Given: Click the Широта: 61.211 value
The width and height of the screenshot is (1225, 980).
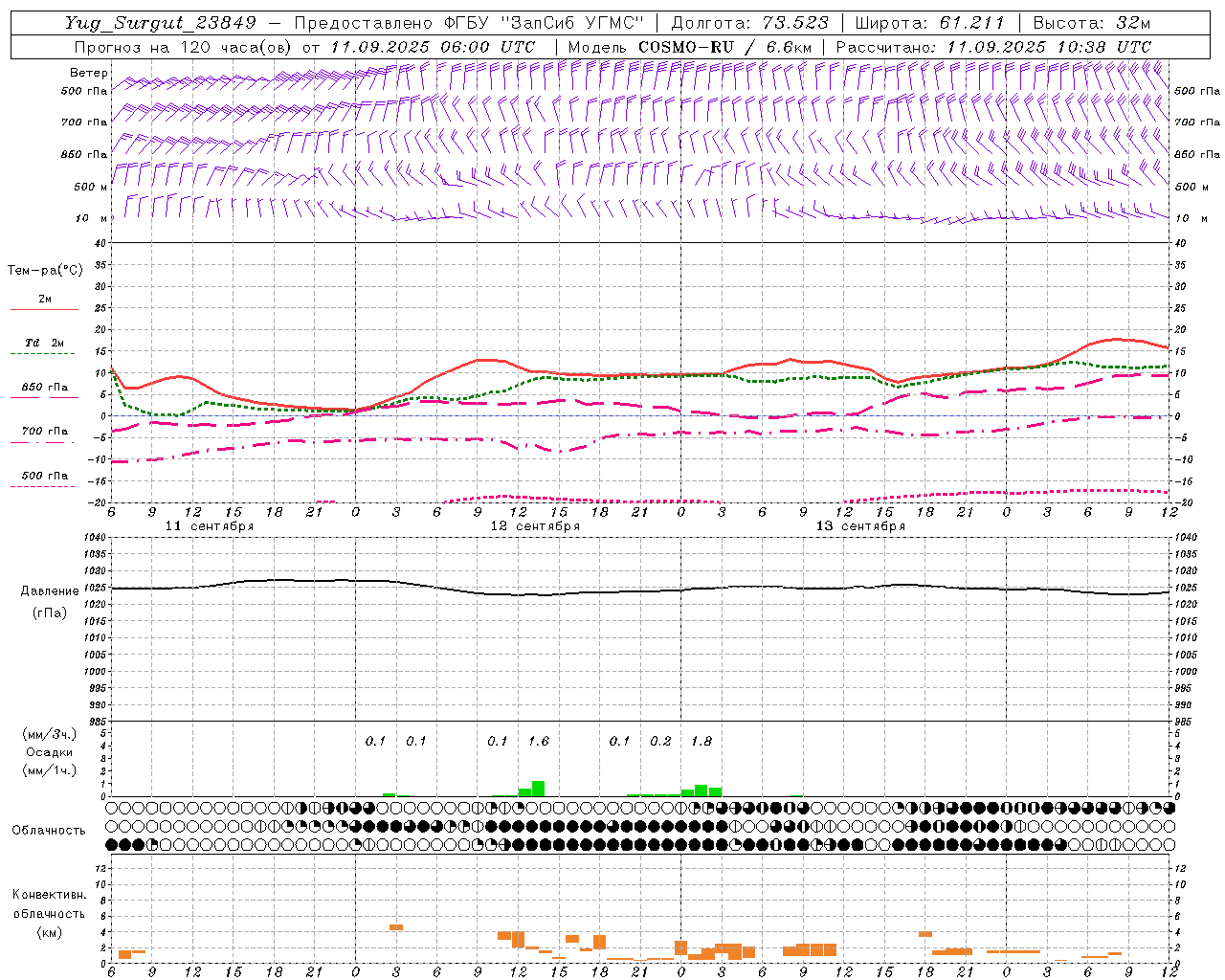Looking at the screenshot, I should click(929, 23).
